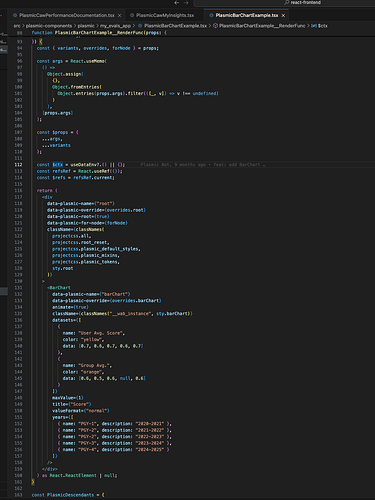Click the "Group Avg." string
Viewport: 375px width, 500px height.
click(95, 365)
